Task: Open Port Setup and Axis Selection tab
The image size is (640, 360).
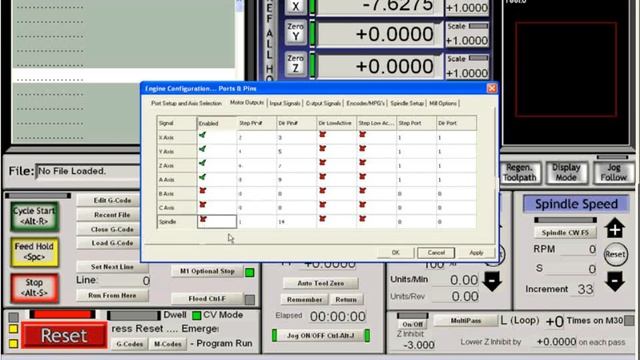Action: tap(186, 103)
